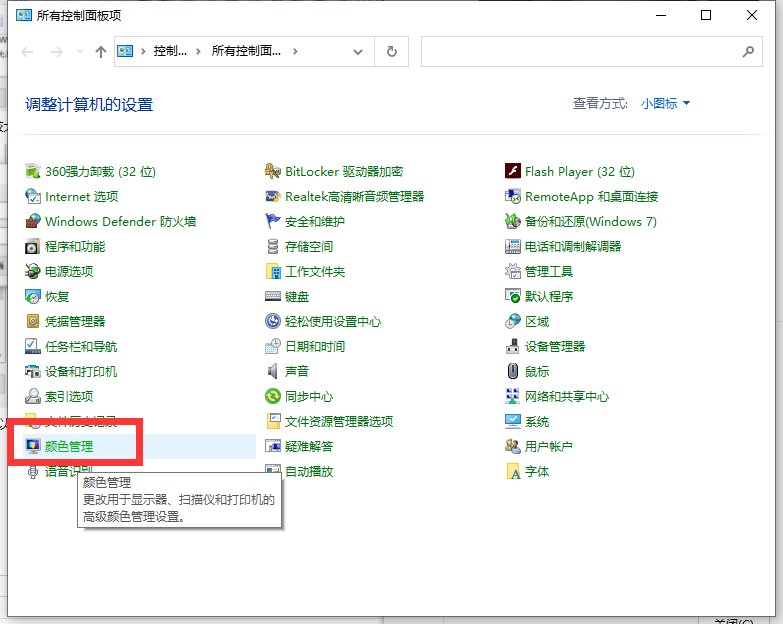
Task: Click the 键盘 keyboard icon
Action: [x=273, y=297]
